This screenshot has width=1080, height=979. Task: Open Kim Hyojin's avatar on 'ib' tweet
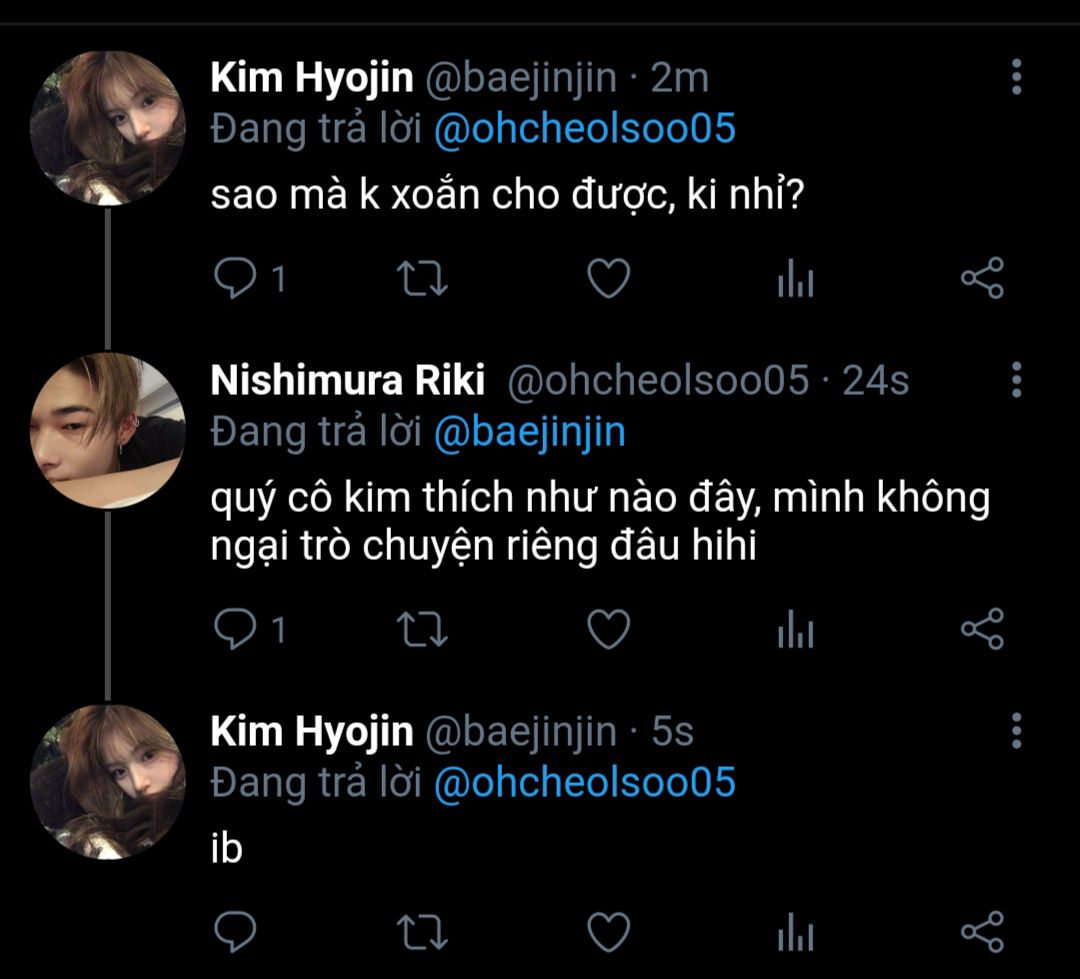[x=107, y=781]
